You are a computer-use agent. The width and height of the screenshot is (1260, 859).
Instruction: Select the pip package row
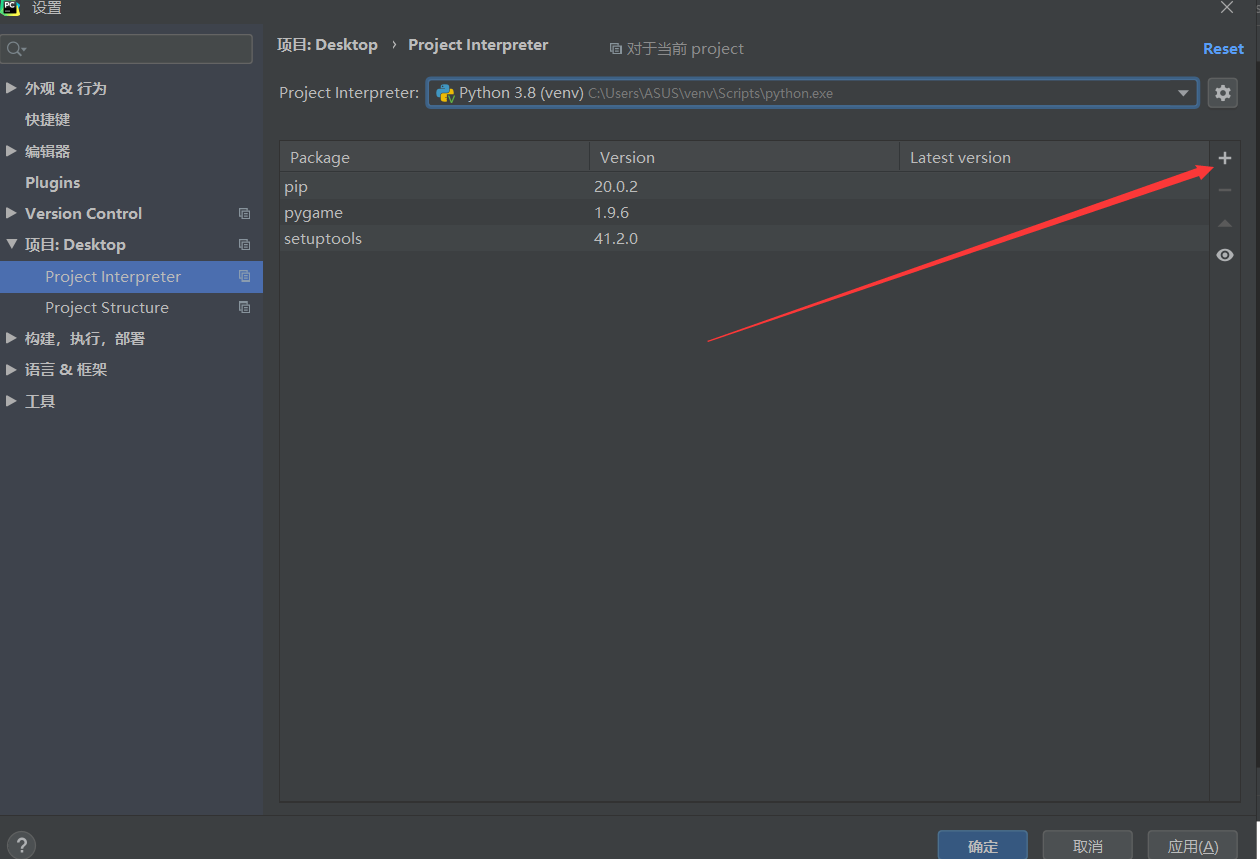tap(744, 187)
